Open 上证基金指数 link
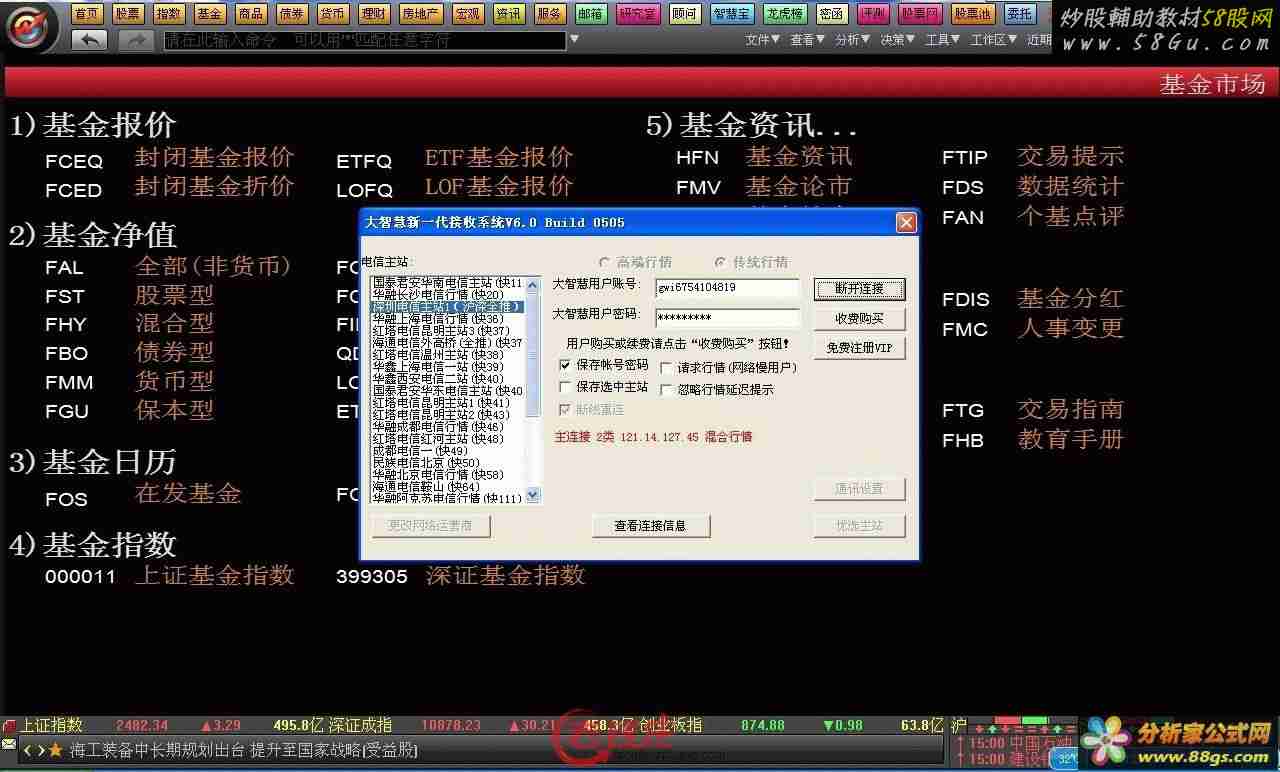The image size is (1280, 772). click(x=214, y=575)
